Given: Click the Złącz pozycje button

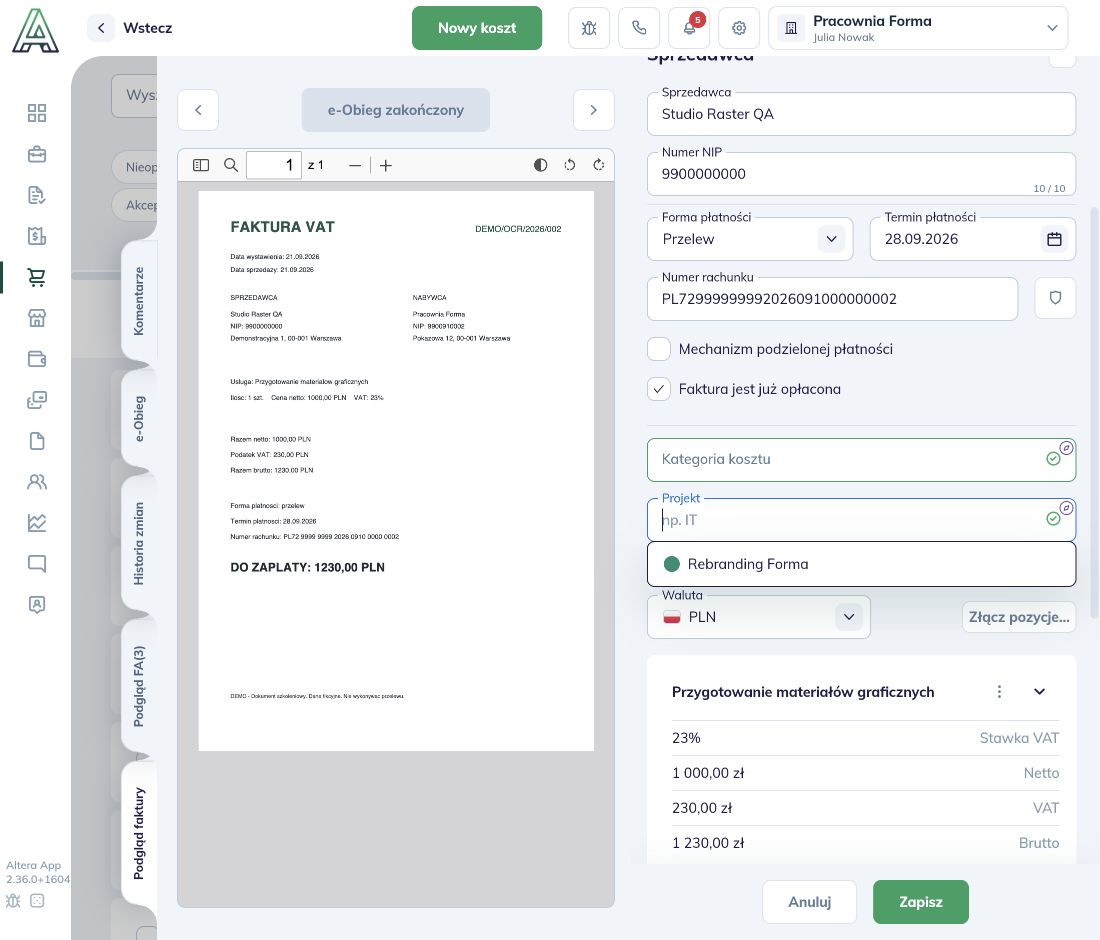Looking at the screenshot, I should pyautogui.click(x=1019, y=617).
